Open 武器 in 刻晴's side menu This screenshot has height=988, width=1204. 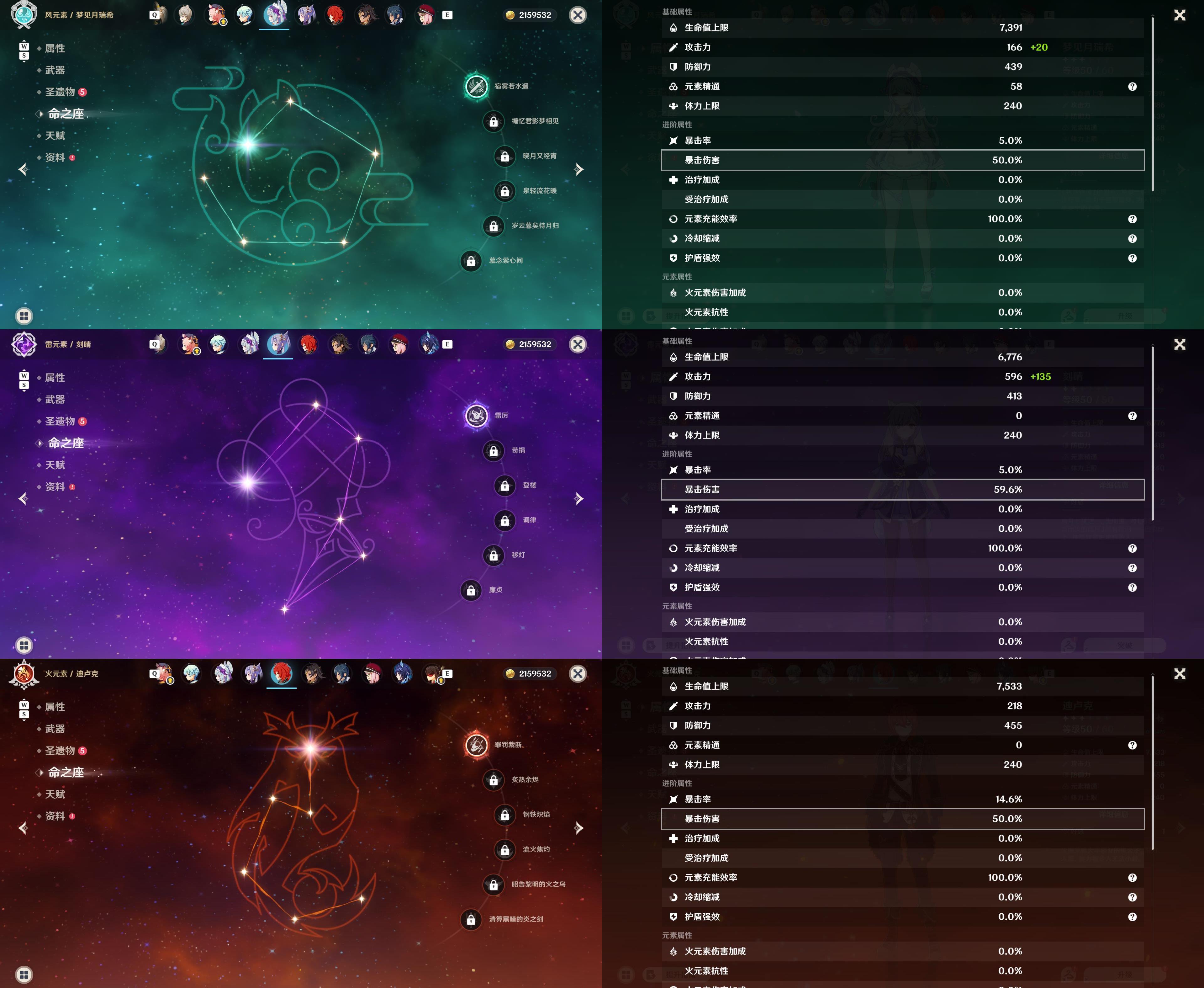(x=55, y=400)
